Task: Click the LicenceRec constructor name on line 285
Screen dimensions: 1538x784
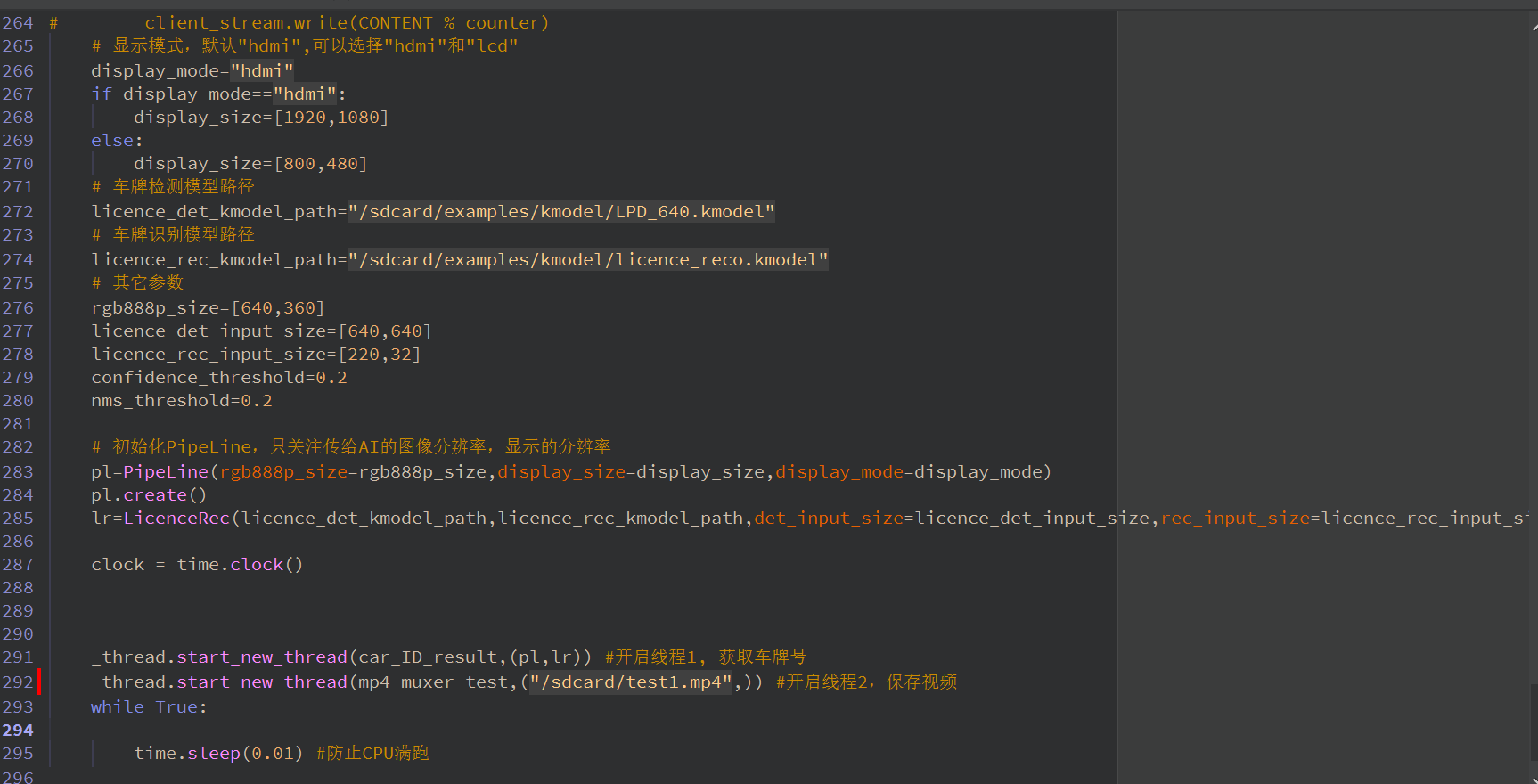Action: [x=176, y=519]
